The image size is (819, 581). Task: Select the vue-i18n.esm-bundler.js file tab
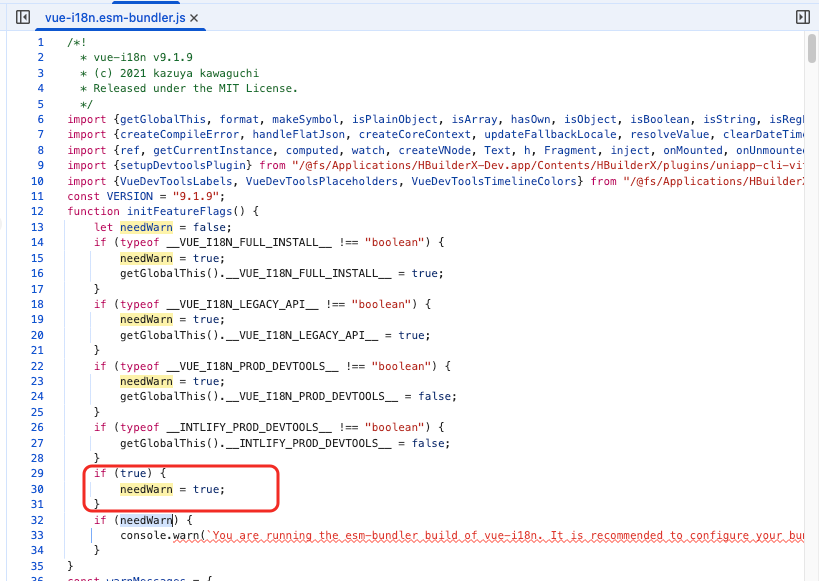click(x=114, y=18)
